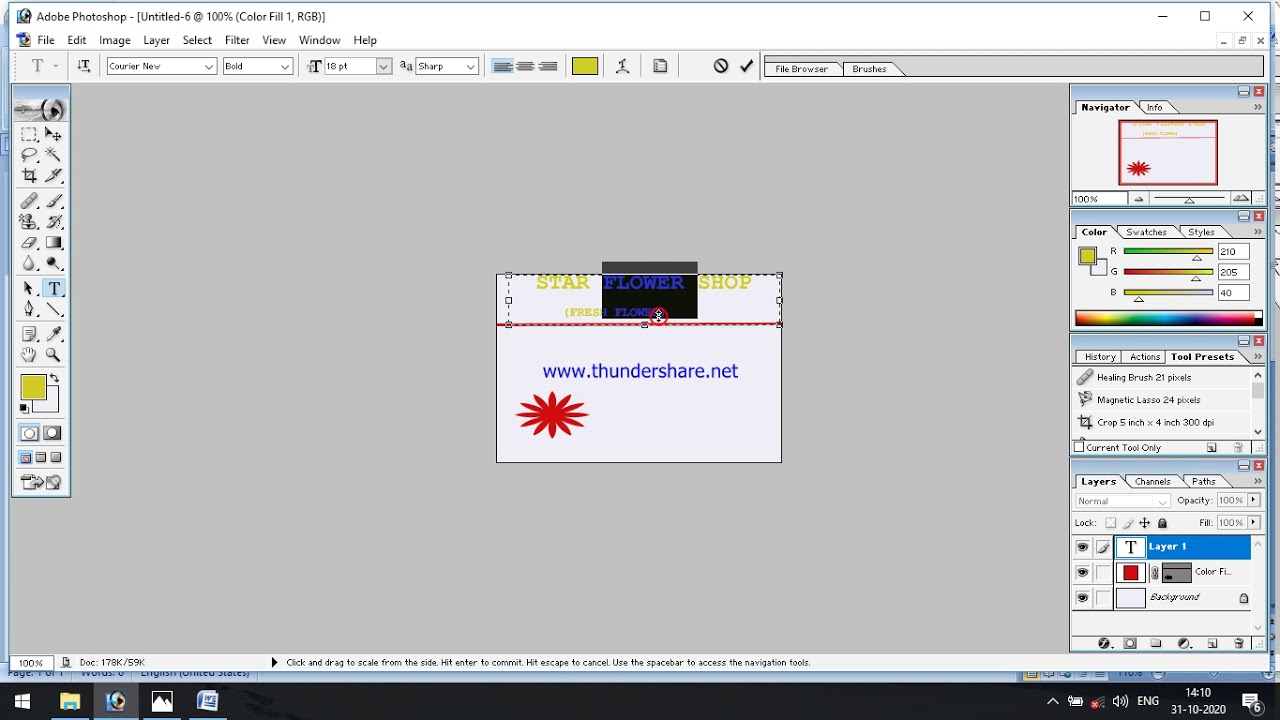Enable the Current Tool Only checkbox
1280x720 pixels.
[x=1080, y=447]
